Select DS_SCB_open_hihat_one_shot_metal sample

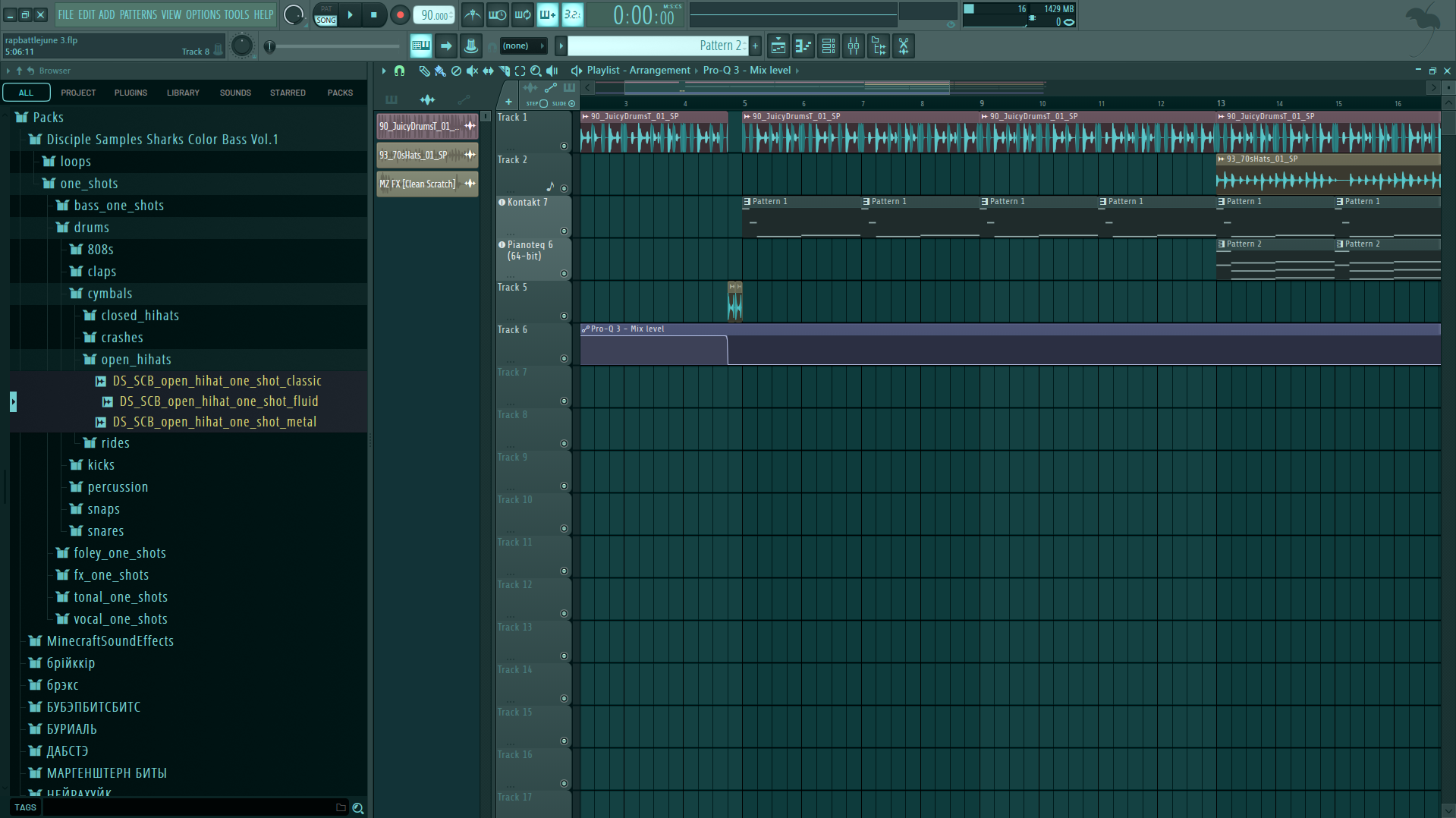[x=214, y=422]
